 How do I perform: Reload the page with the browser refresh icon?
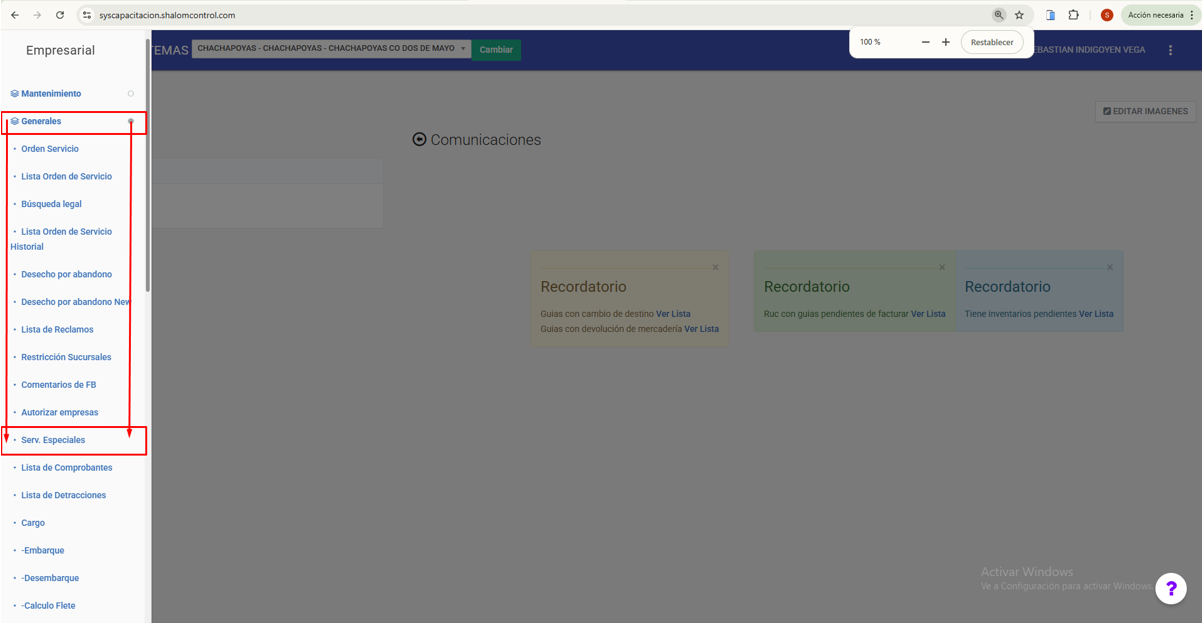tap(60, 15)
